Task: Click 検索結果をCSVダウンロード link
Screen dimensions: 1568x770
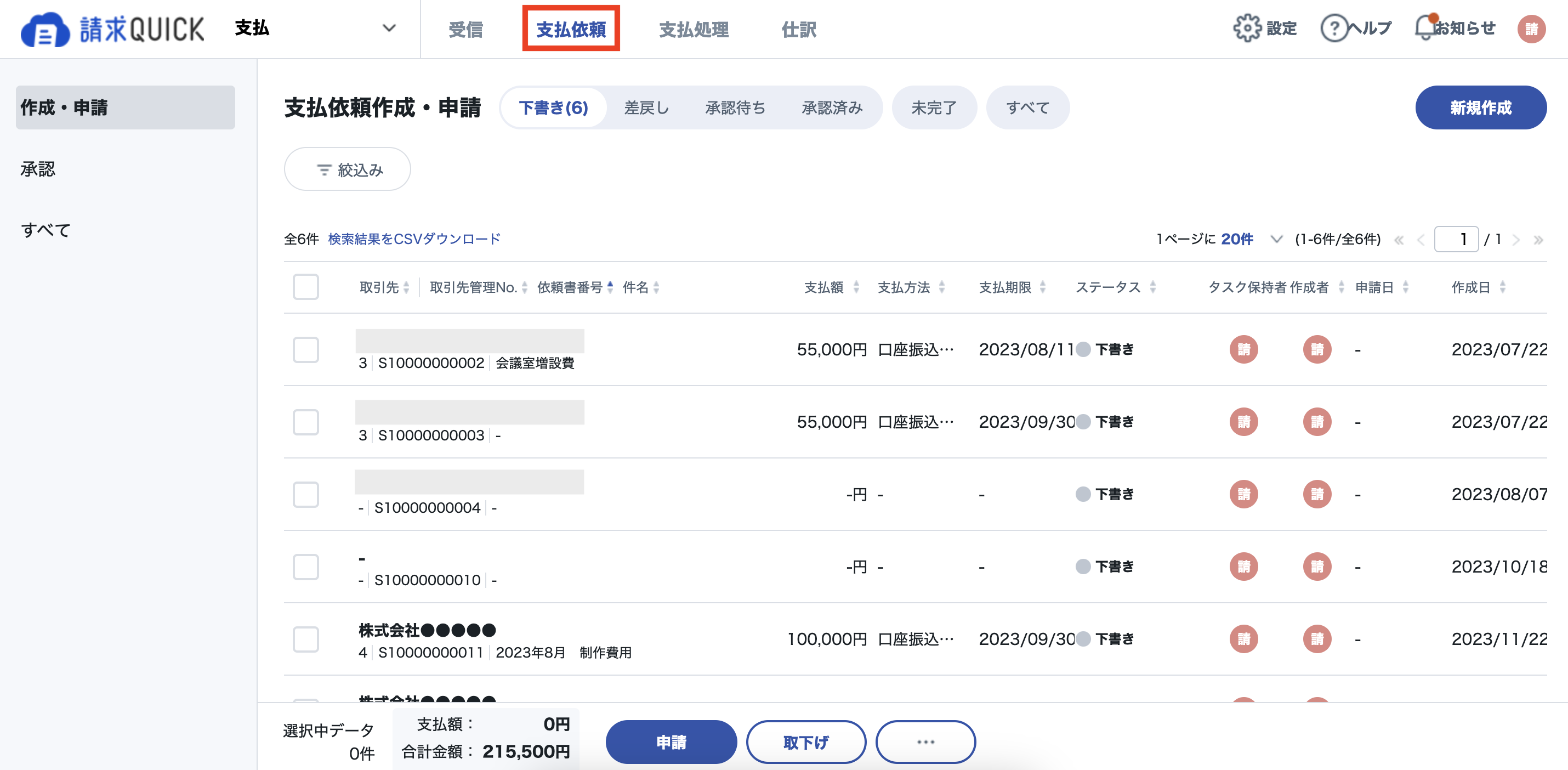Action: point(414,239)
